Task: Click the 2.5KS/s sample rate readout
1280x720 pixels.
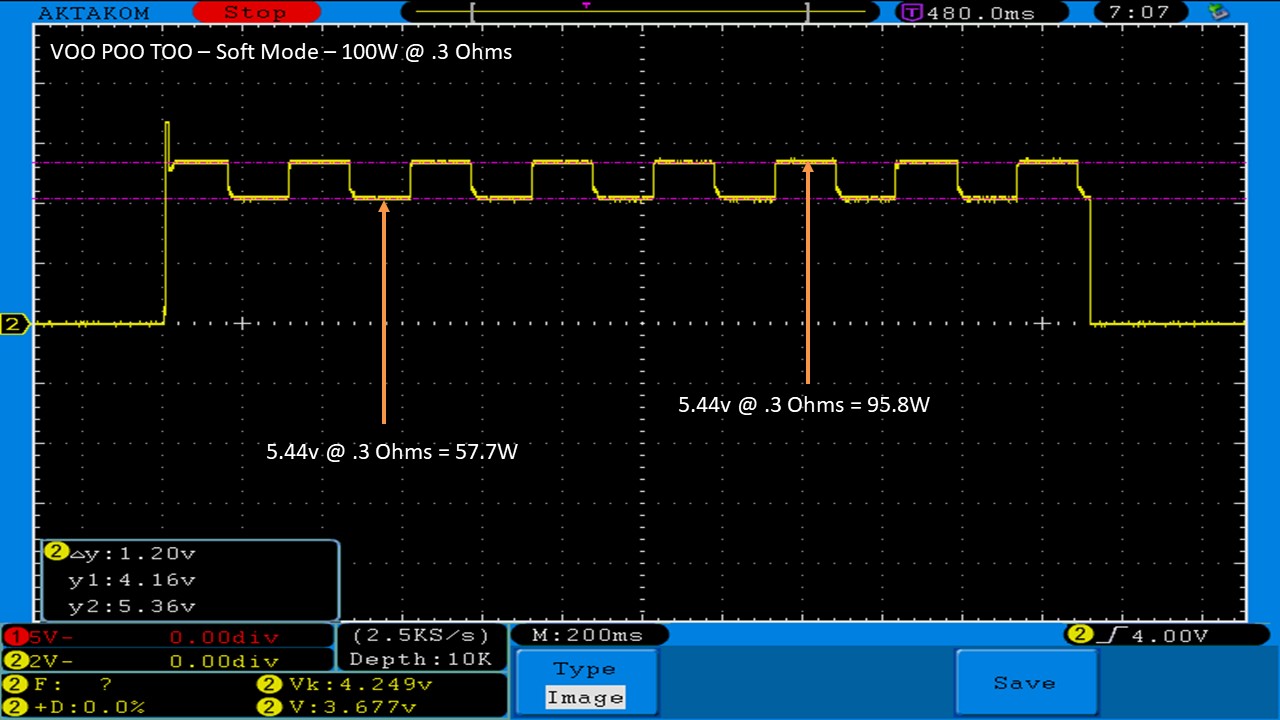Action: click(x=420, y=635)
